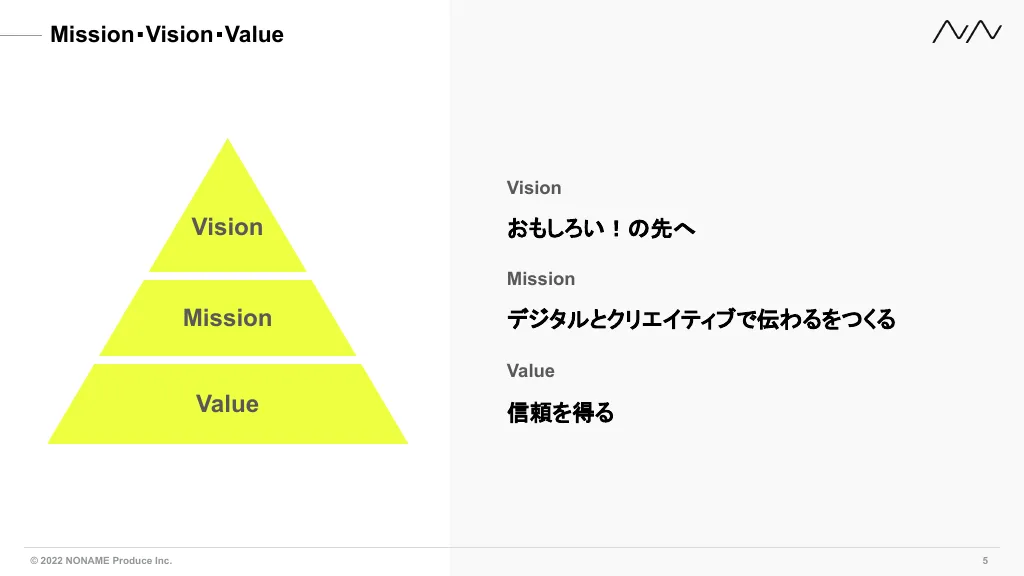Click the text おもしろい！の先へ
1024x576 pixels.
601,229
